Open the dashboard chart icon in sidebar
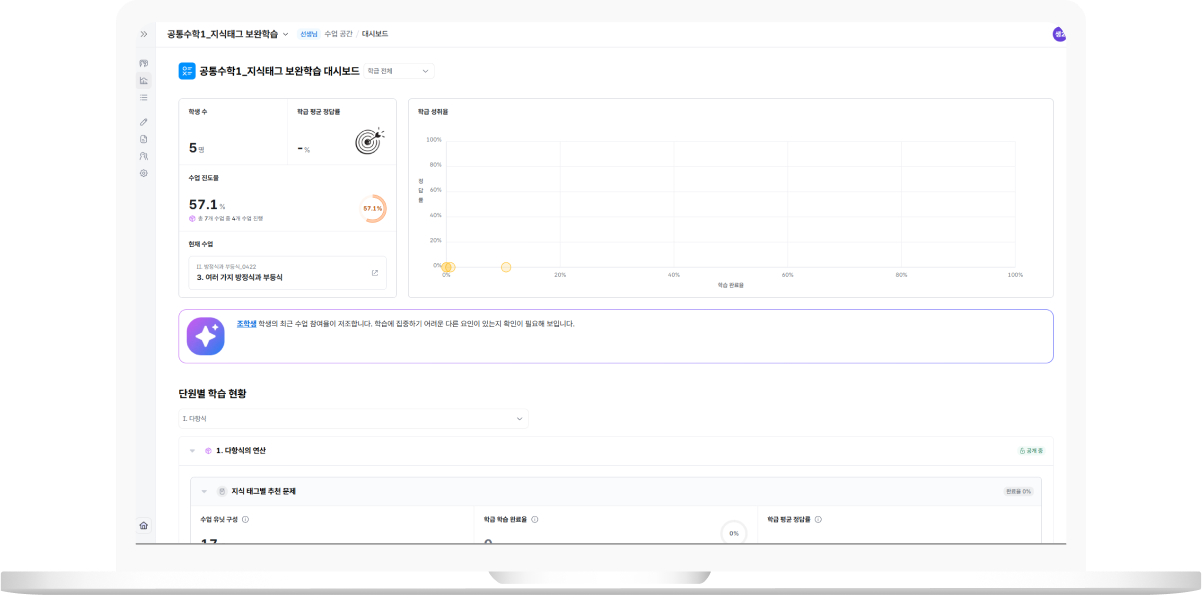 click(x=143, y=80)
